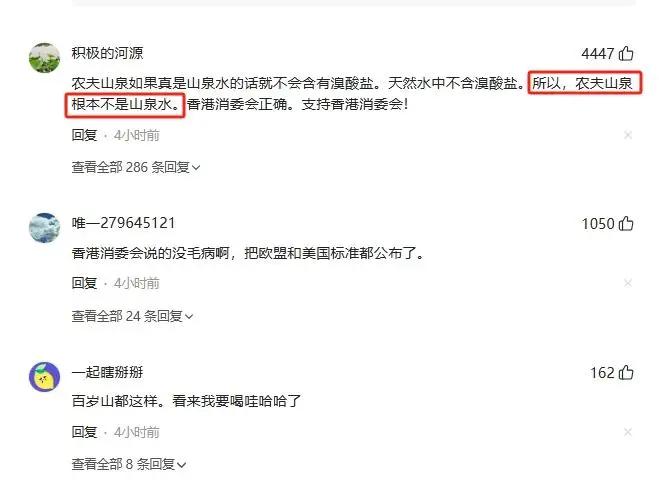
Task: Dismiss the 一起瞎掰掰 comment with the X
Action: 628,432
